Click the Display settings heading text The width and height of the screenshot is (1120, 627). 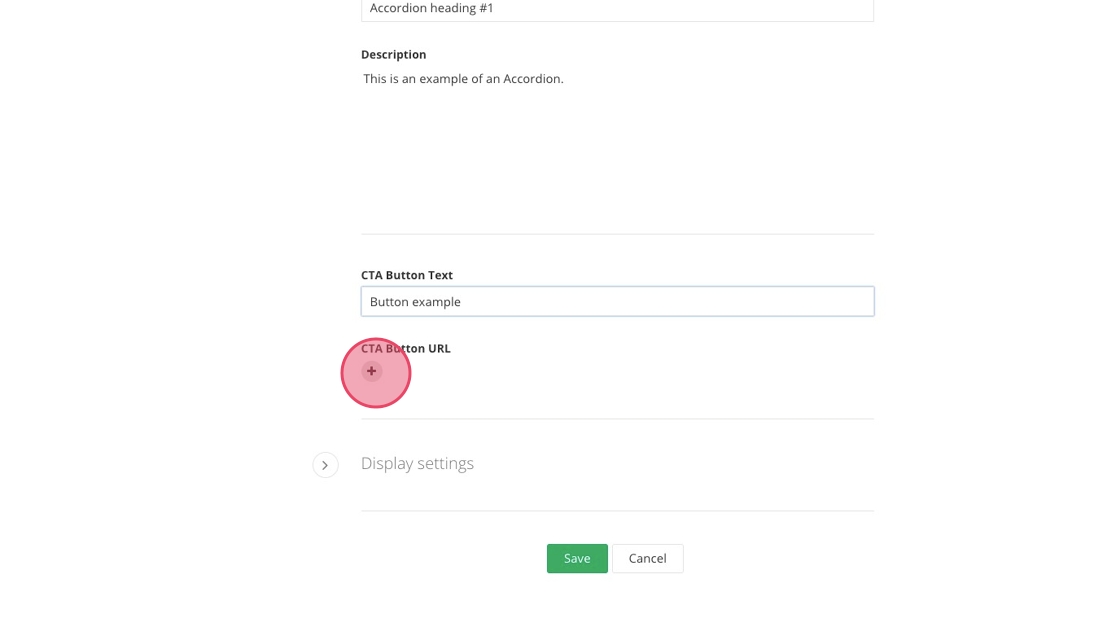click(417, 463)
